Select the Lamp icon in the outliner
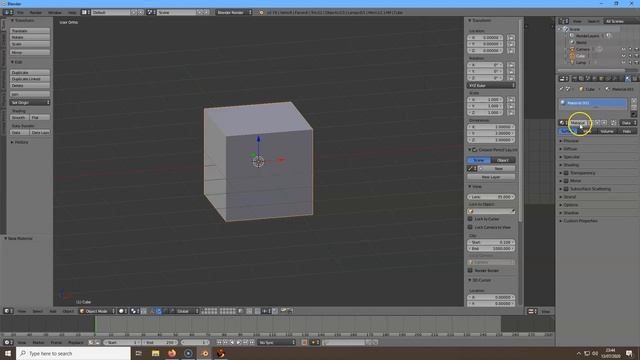Image resolution: width=640 pixels, height=360 pixels. point(572,62)
